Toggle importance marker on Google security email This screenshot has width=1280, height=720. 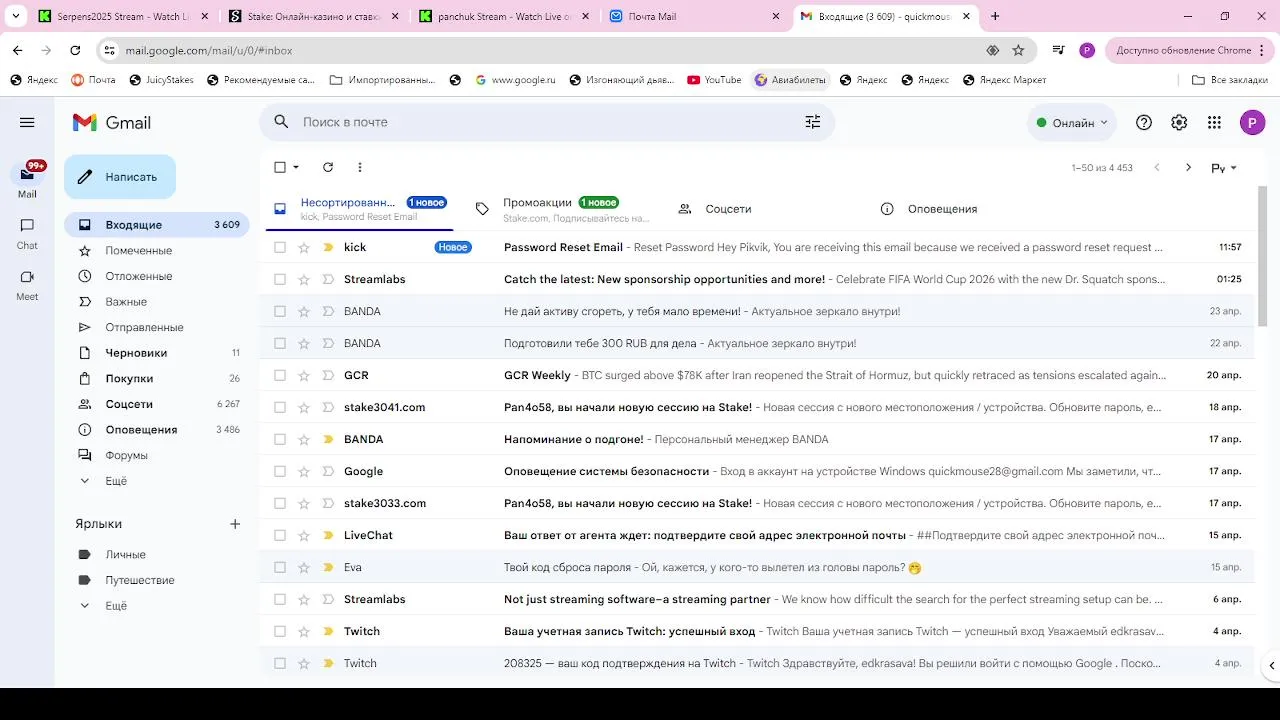(x=328, y=471)
